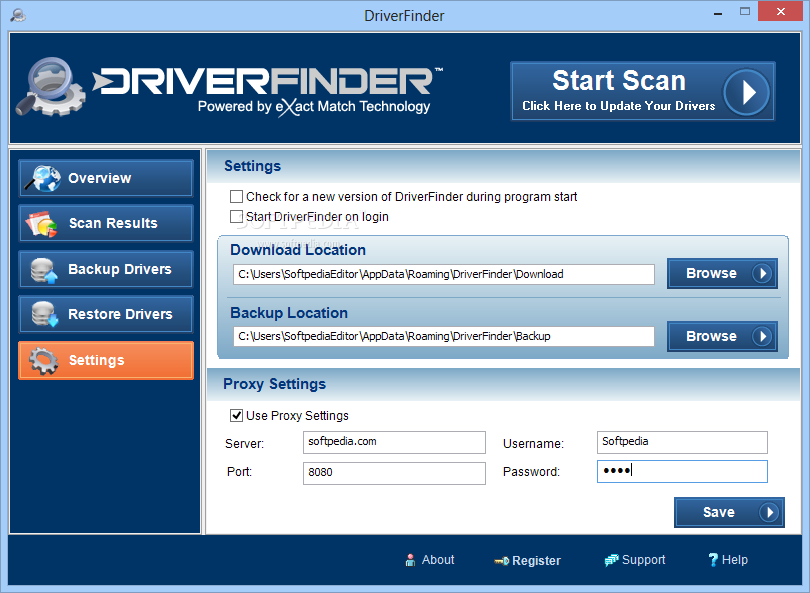Select the Settings sidebar item
Viewport: 810px width, 593px height.
(x=106, y=360)
